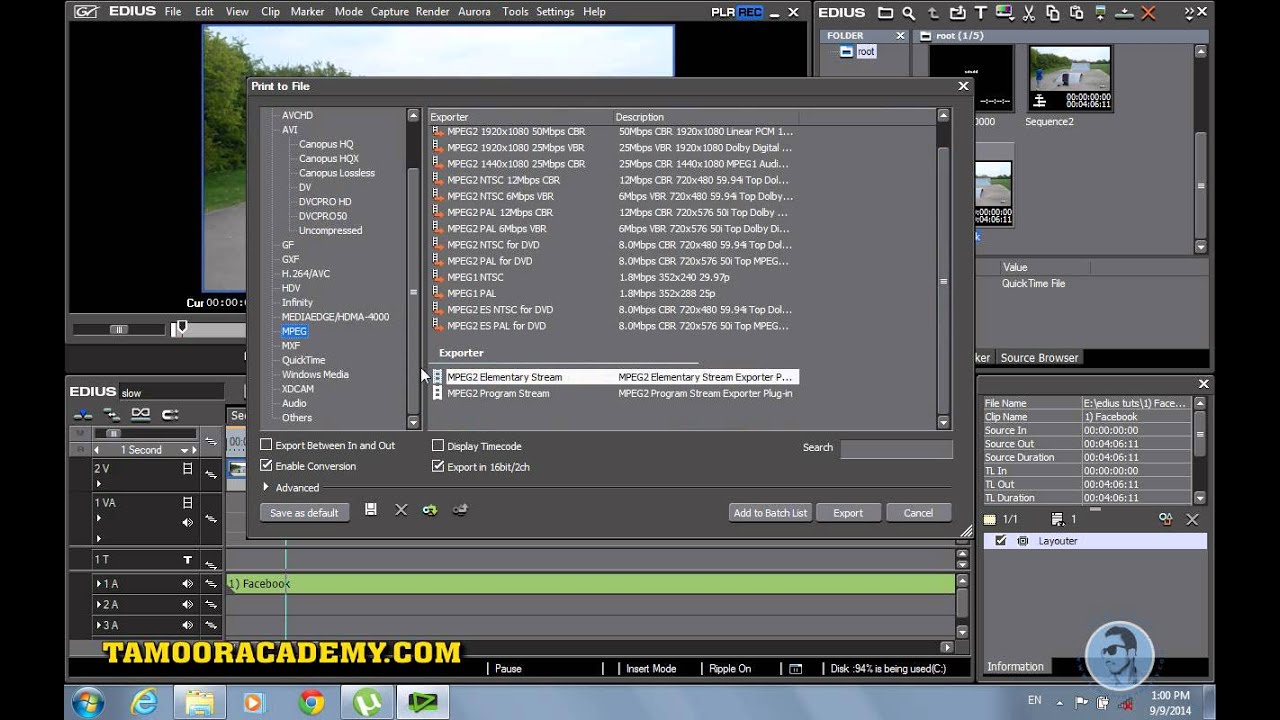Expand track 3 A triangle
This screenshot has width=1280, height=720.
click(98, 626)
